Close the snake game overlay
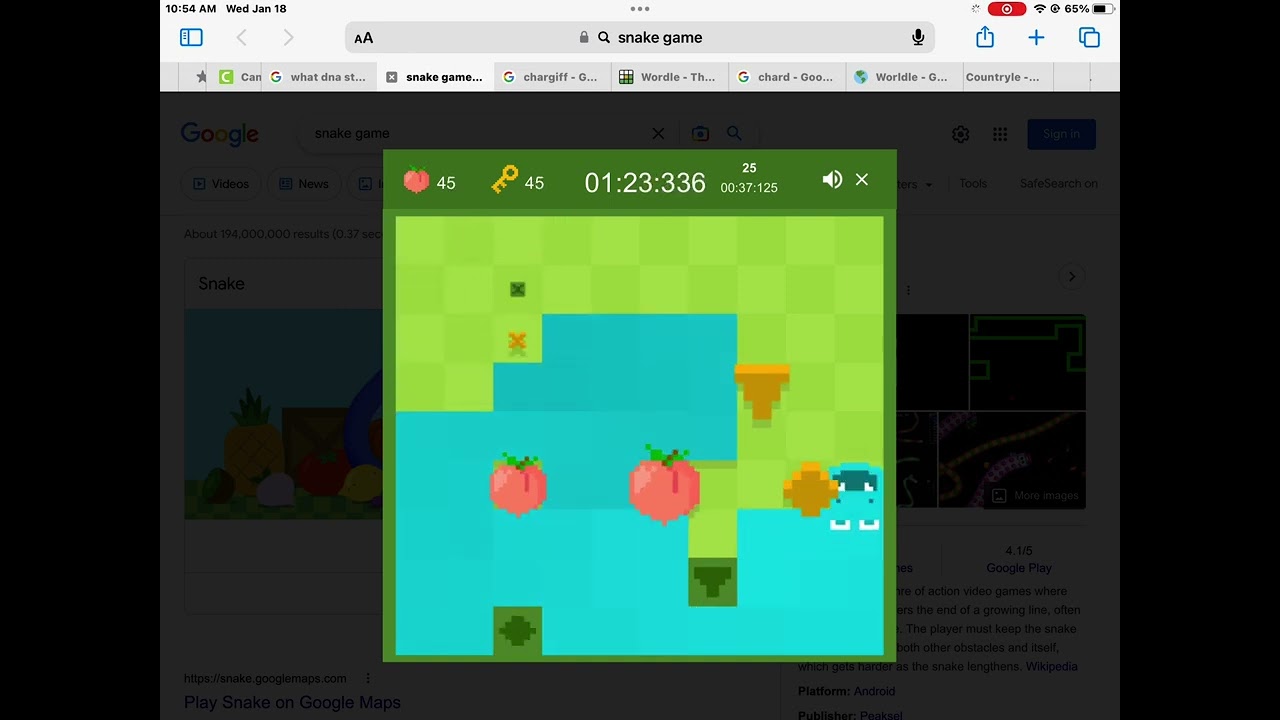The width and height of the screenshot is (1280, 720). (862, 180)
